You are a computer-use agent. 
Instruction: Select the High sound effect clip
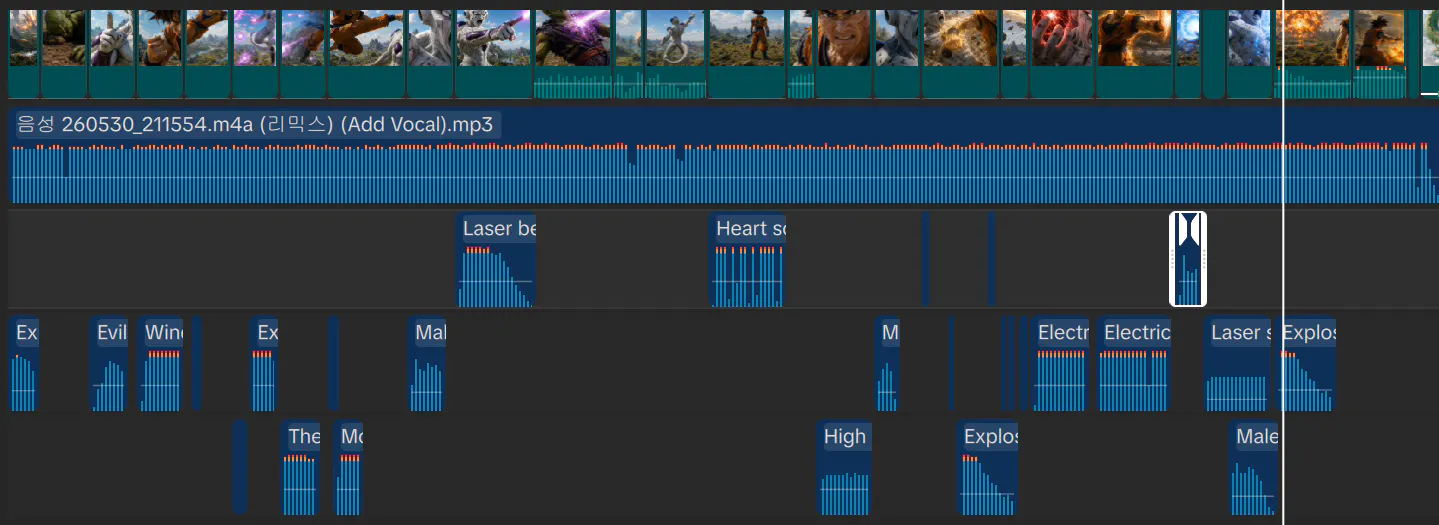coord(844,468)
